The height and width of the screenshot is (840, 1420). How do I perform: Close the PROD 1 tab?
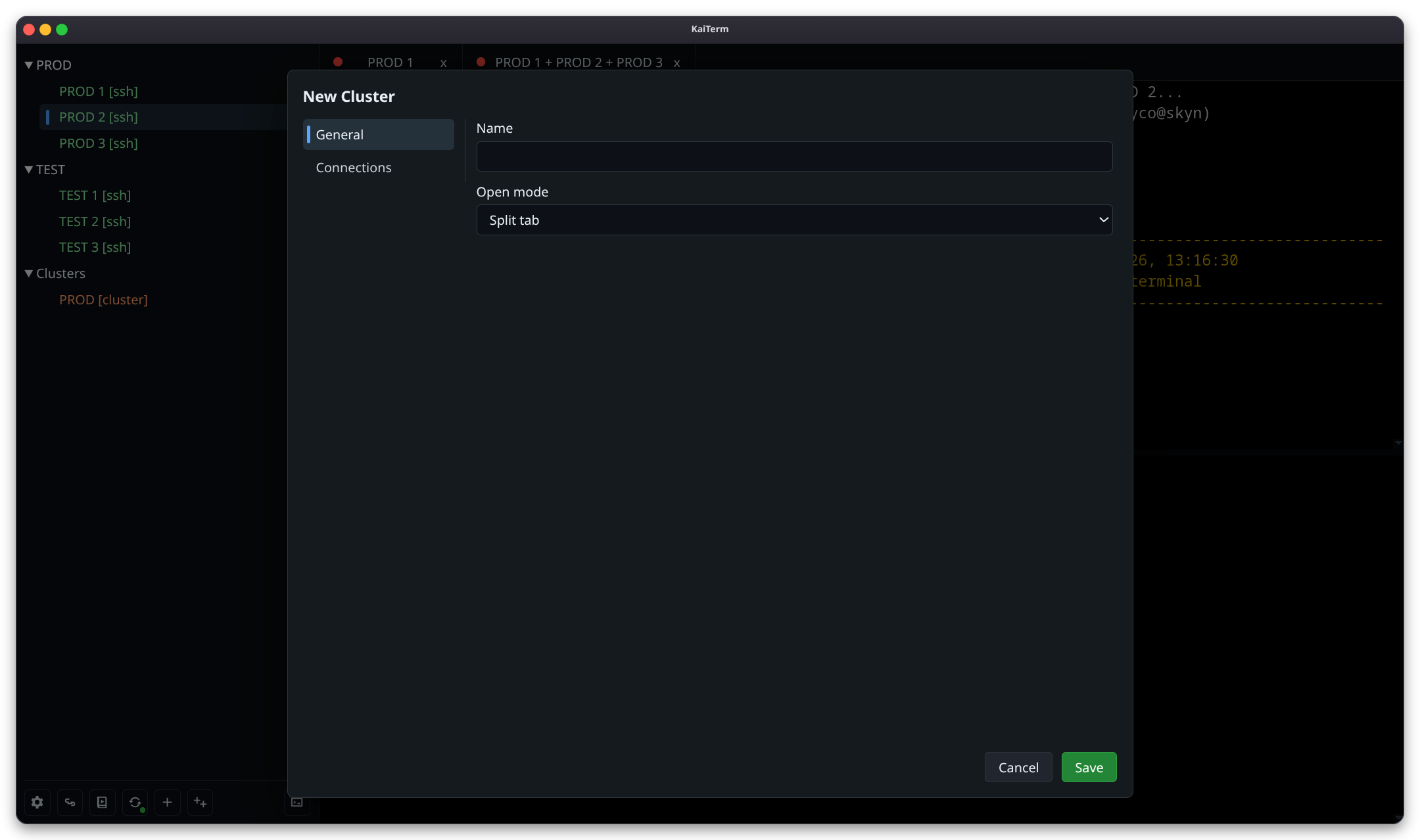(x=444, y=63)
